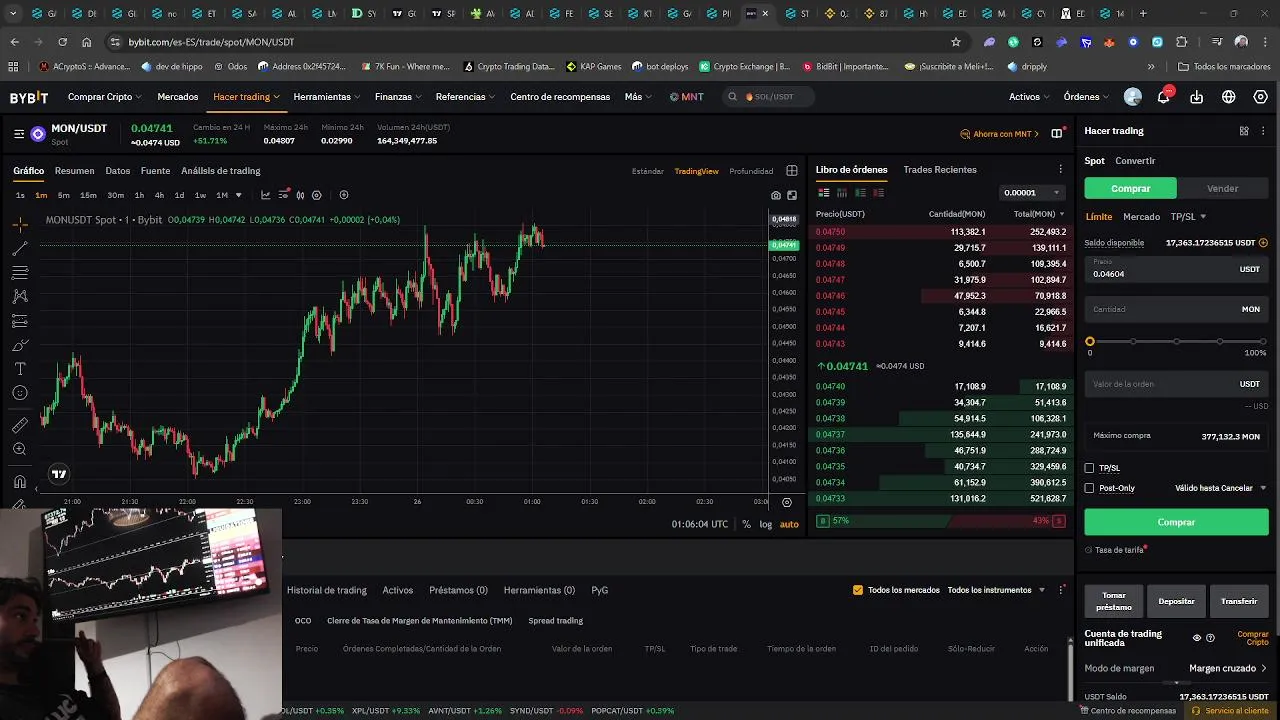Click the Precio input field
This screenshot has width=1280, height=720.
[1176, 269]
